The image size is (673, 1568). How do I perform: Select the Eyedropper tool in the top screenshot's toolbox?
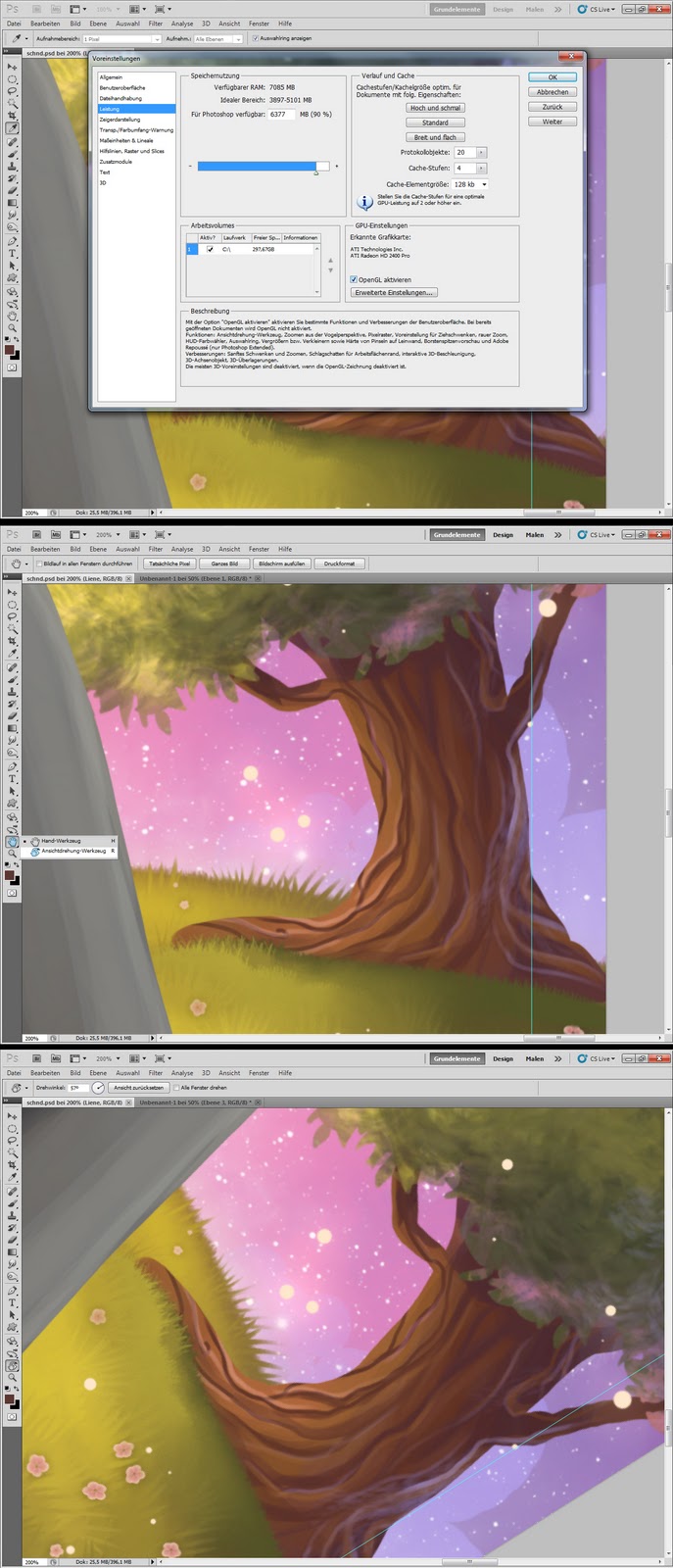(x=13, y=128)
